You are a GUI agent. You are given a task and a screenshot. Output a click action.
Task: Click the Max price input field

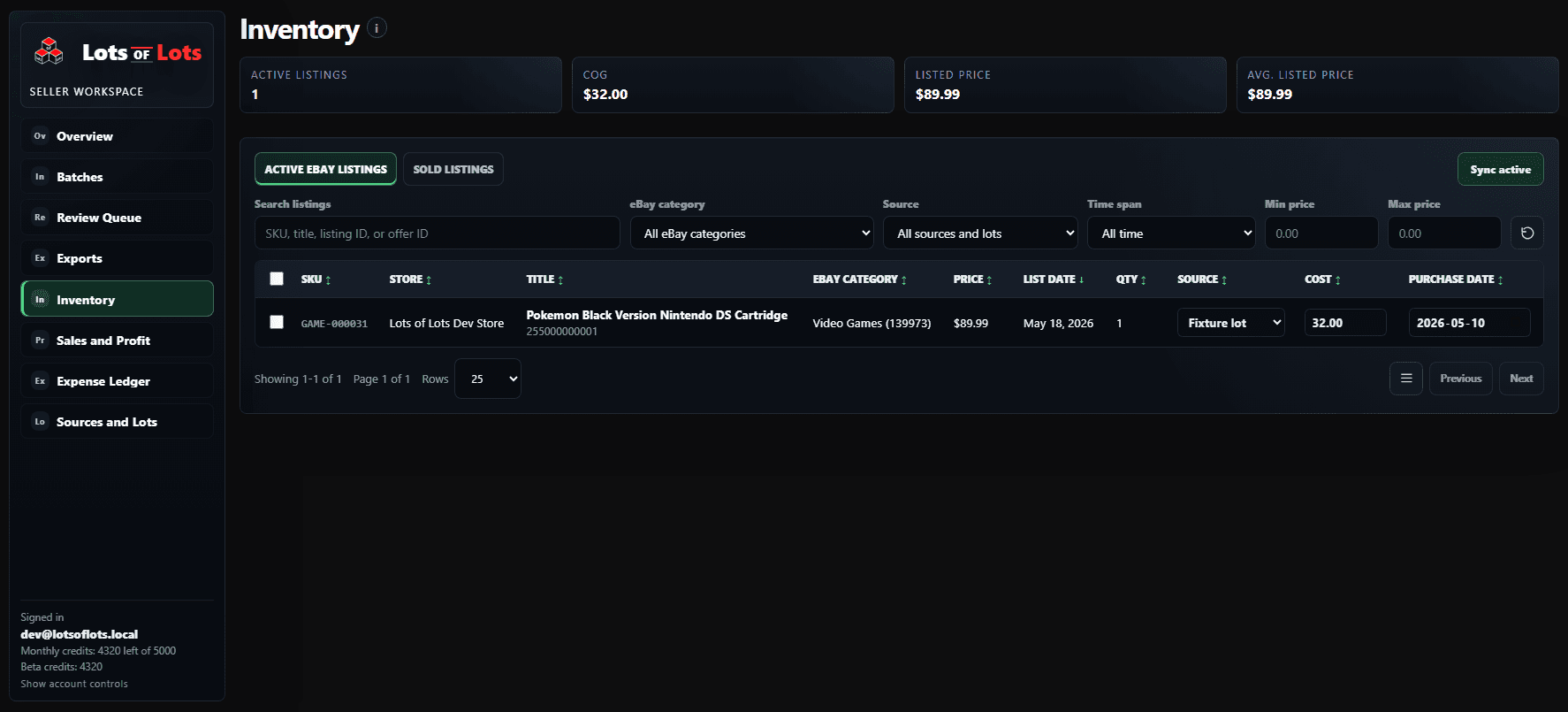point(1444,234)
